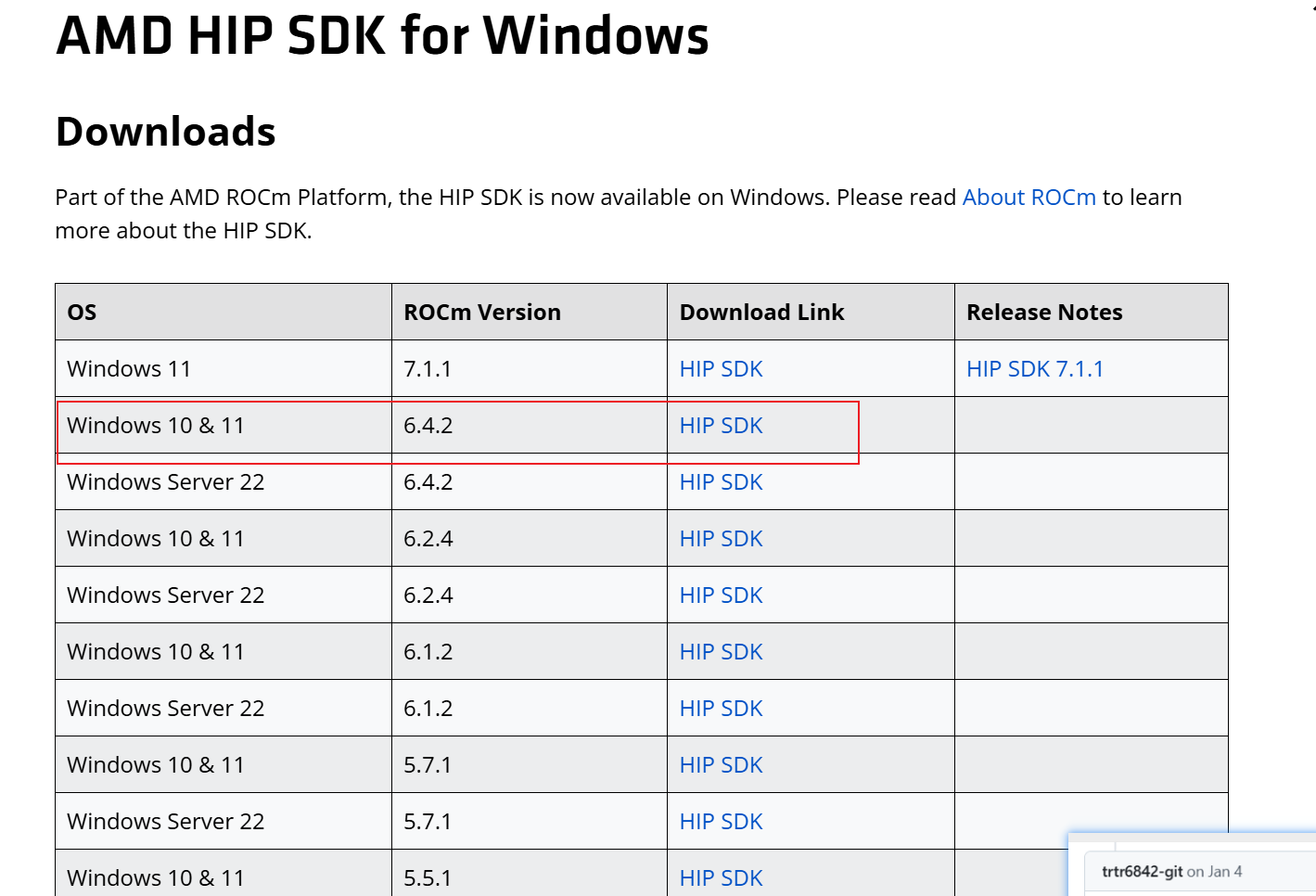
Task: Download HIP SDK for Windows 11 version 7.1.1
Action: point(721,369)
